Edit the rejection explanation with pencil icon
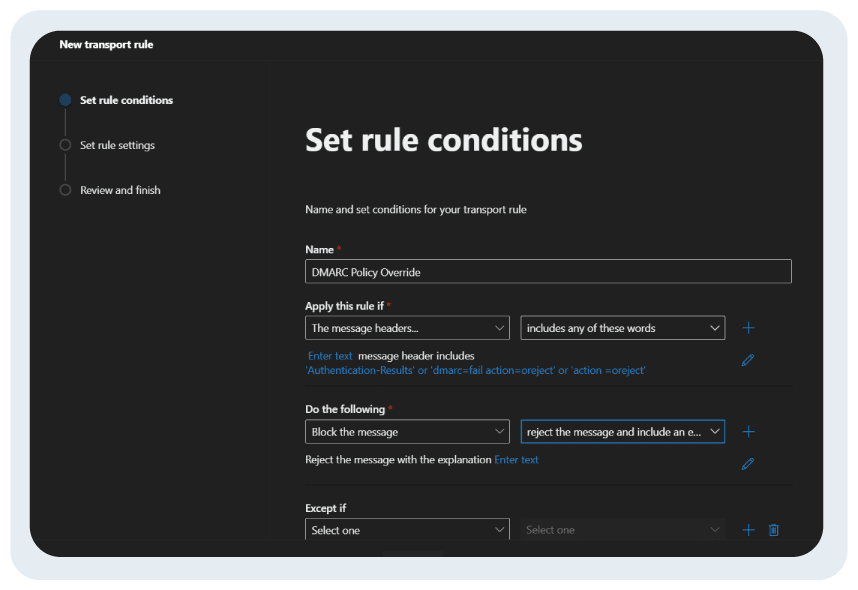The height and width of the screenshot is (590, 858). (x=747, y=464)
